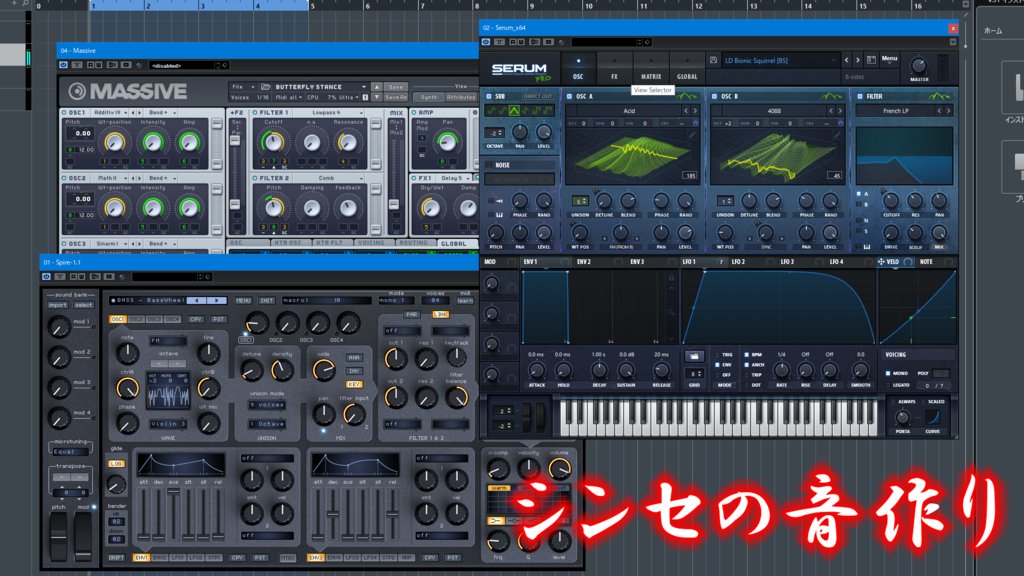The image size is (1024, 576).
Task: Toggle Massive OSC1 power switch
Action: point(64,112)
